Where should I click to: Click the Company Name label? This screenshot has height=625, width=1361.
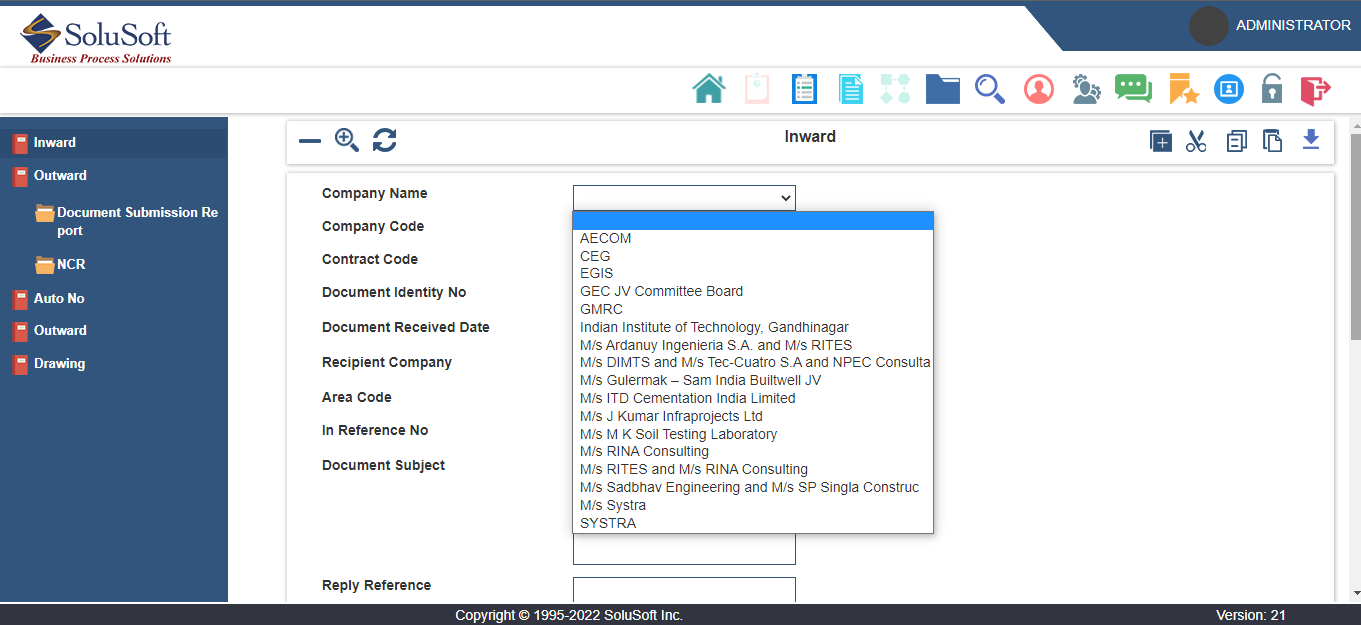[374, 194]
